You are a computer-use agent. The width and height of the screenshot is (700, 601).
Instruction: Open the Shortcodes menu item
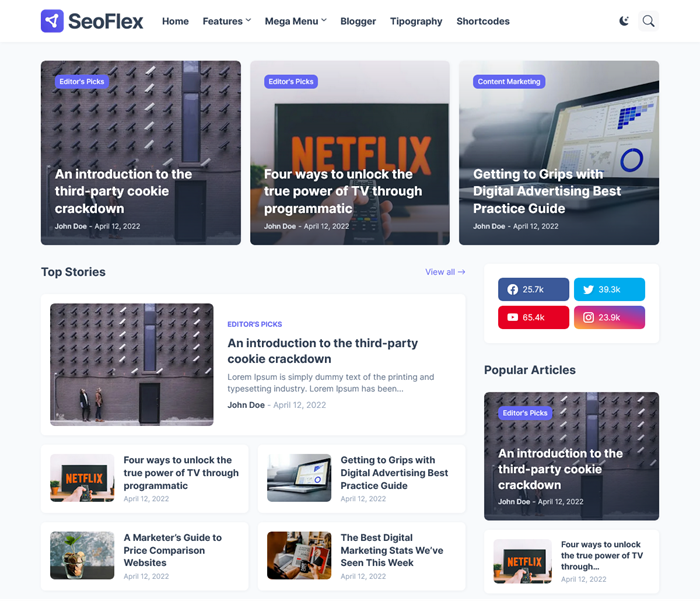(483, 21)
